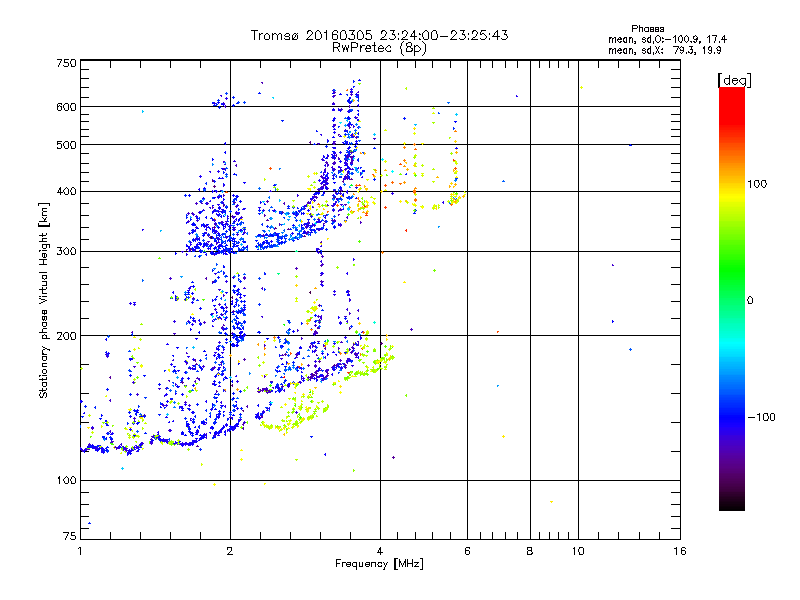This screenshot has width=800, height=600.
Task: Click the 'Stationary phase Virtual Height [km]' y-axis title
Action: click(x=43, y=300)
